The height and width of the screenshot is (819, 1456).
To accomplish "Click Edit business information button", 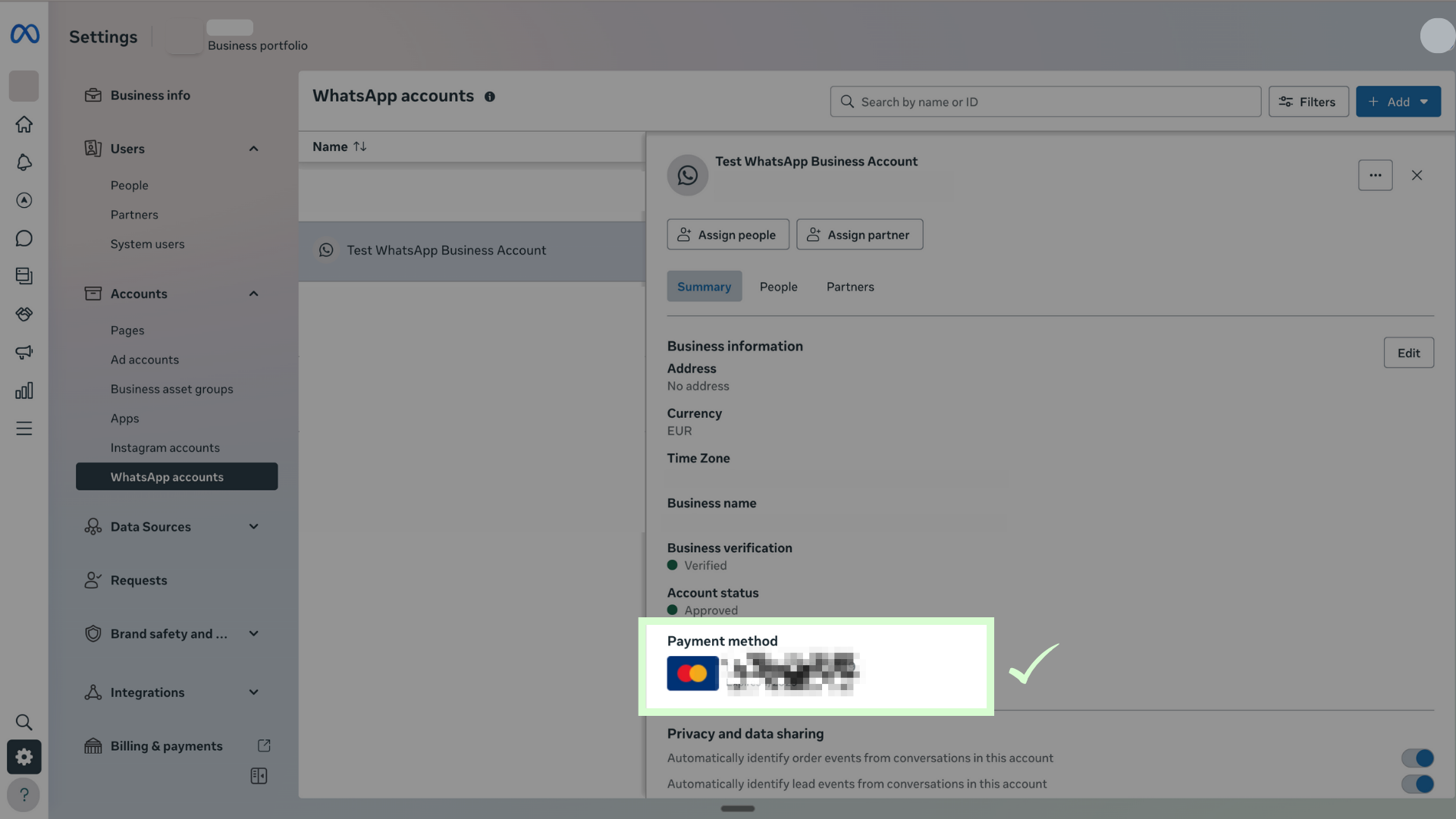I will tap(1407, 353).
